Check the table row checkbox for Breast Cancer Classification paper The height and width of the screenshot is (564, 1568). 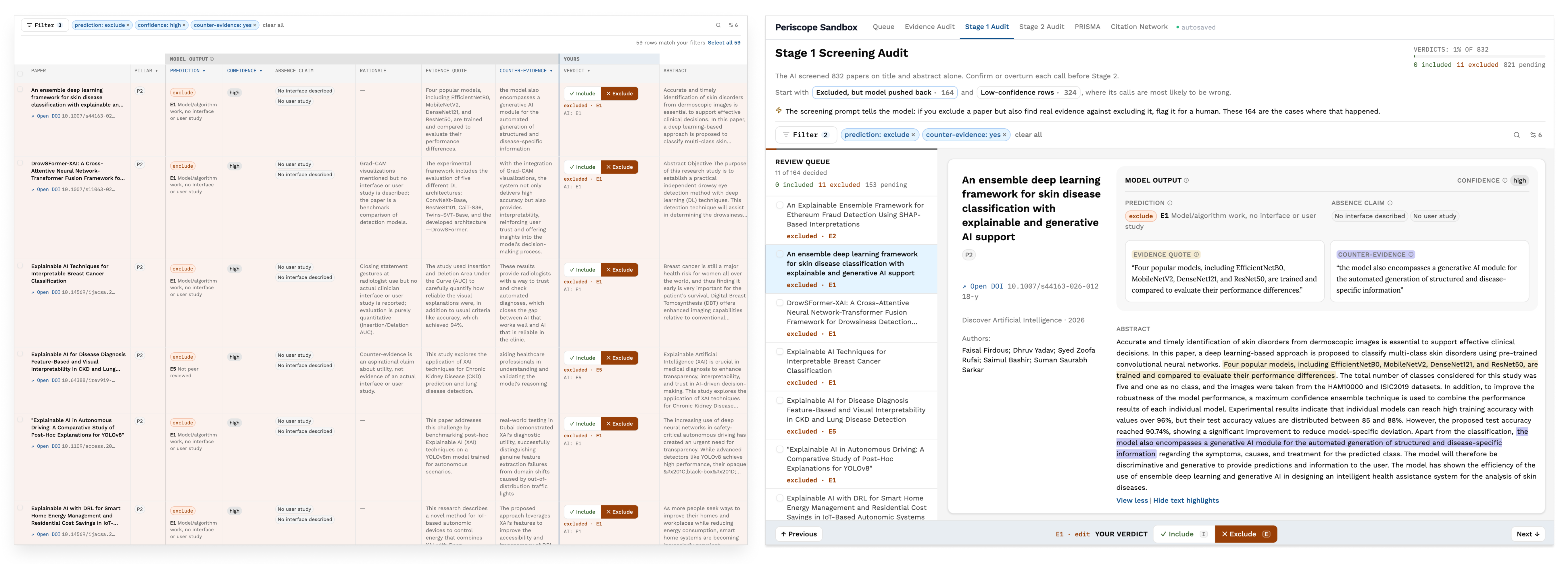[x=20, y=265]
